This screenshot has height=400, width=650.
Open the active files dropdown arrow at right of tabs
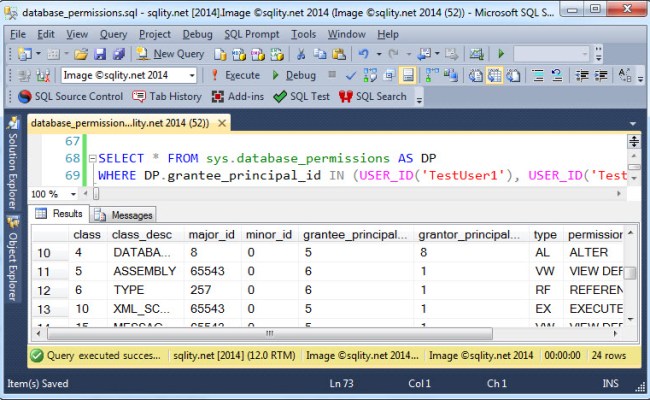[x=633, y=124]
